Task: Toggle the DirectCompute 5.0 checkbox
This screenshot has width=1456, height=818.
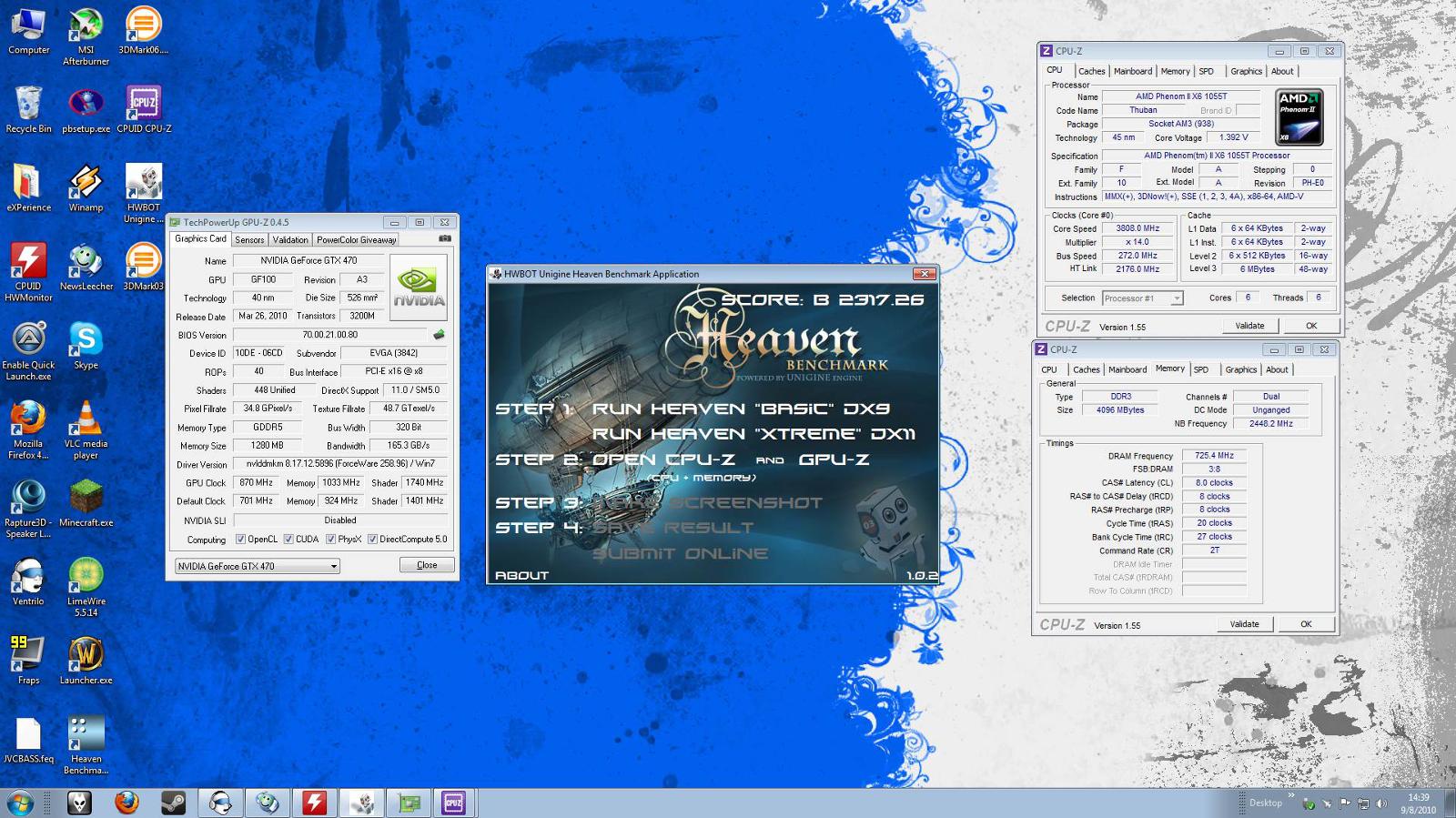Action: 372,539
